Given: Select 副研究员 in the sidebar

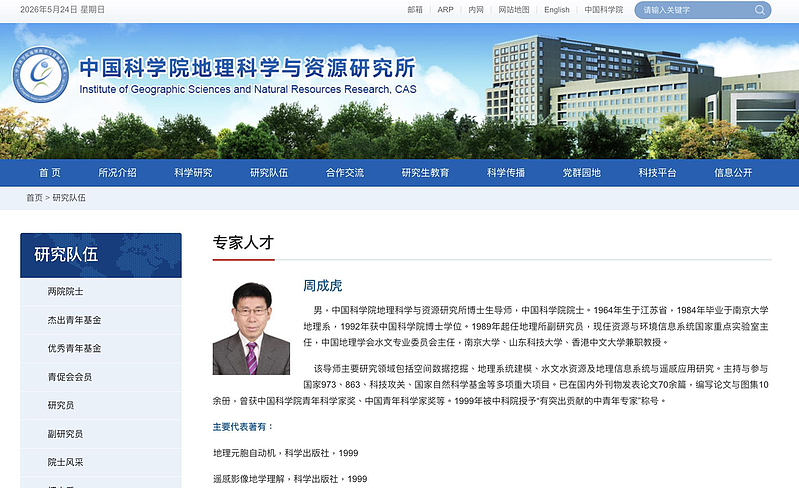Looking at the screenshot, I should point(101,434).
